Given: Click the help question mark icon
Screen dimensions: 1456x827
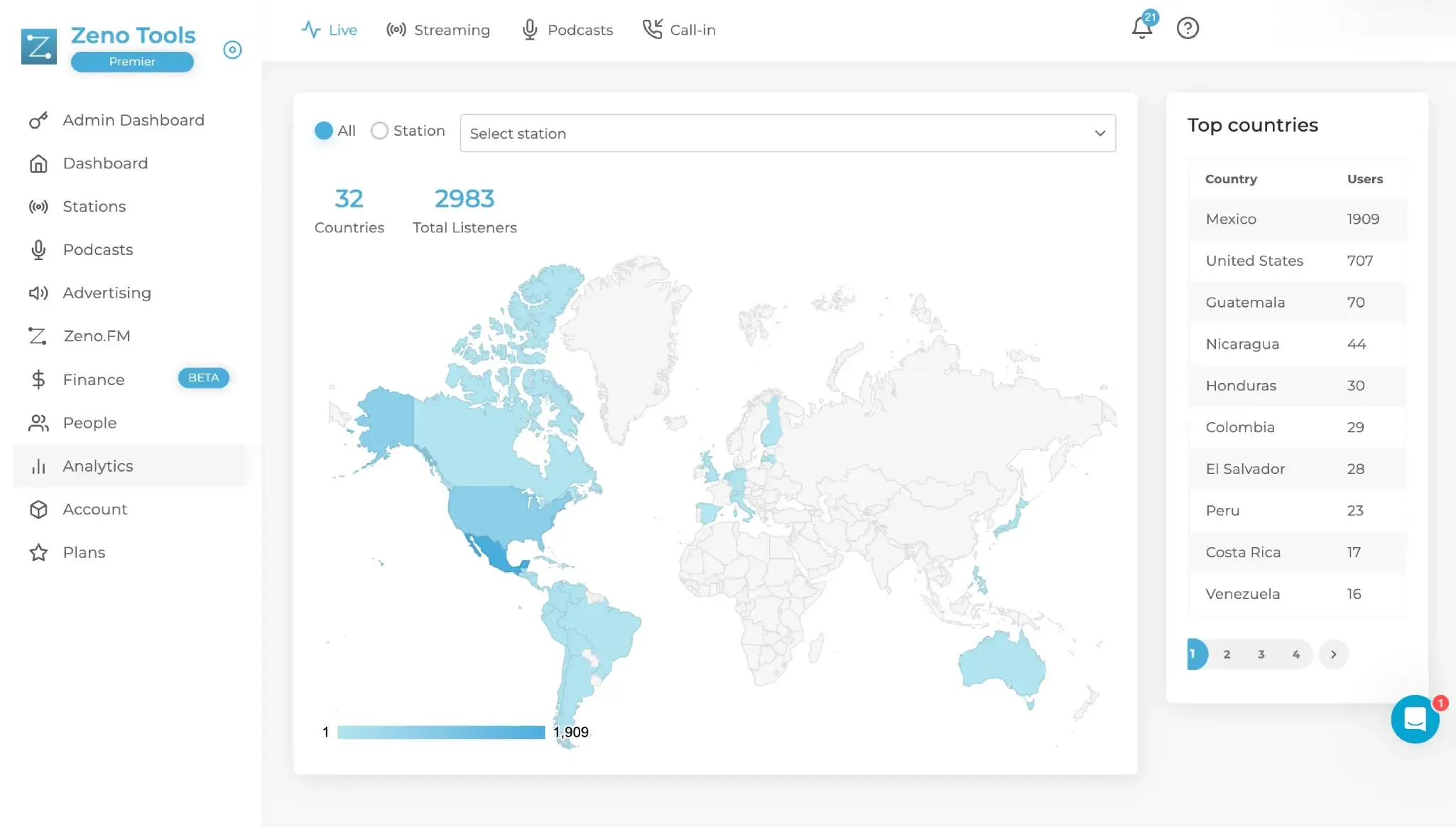Looking at the screenshot, I should [1188, 28].
